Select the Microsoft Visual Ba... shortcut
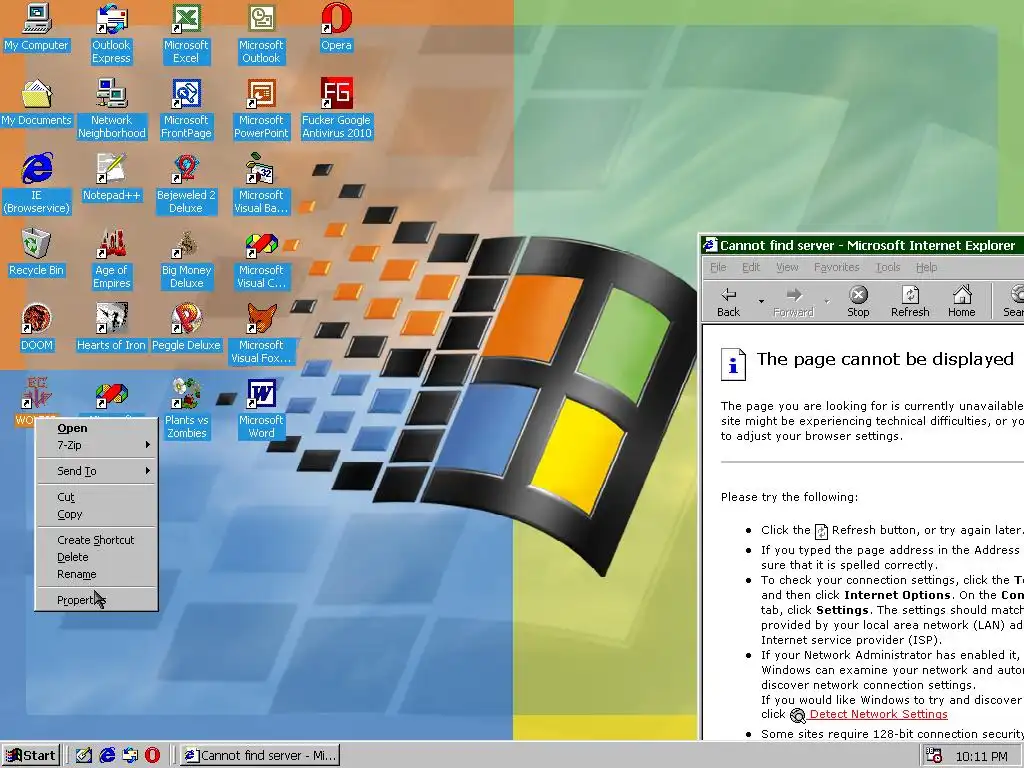 261,184
